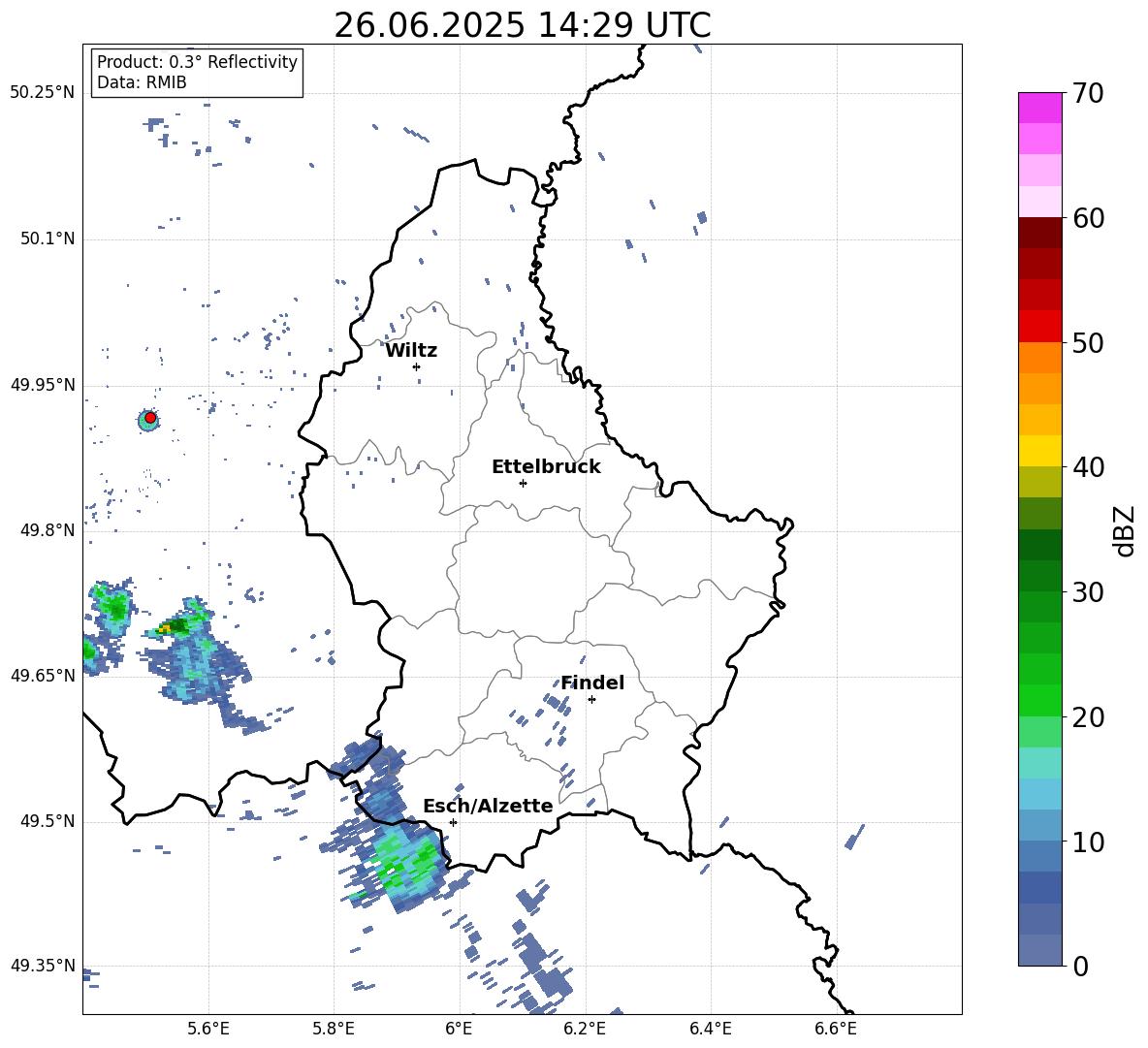The height and width of the screenshot is (1048, 1148).
Task: Click the 60 colorbar tick value
Action: [x=1088, y=218]
